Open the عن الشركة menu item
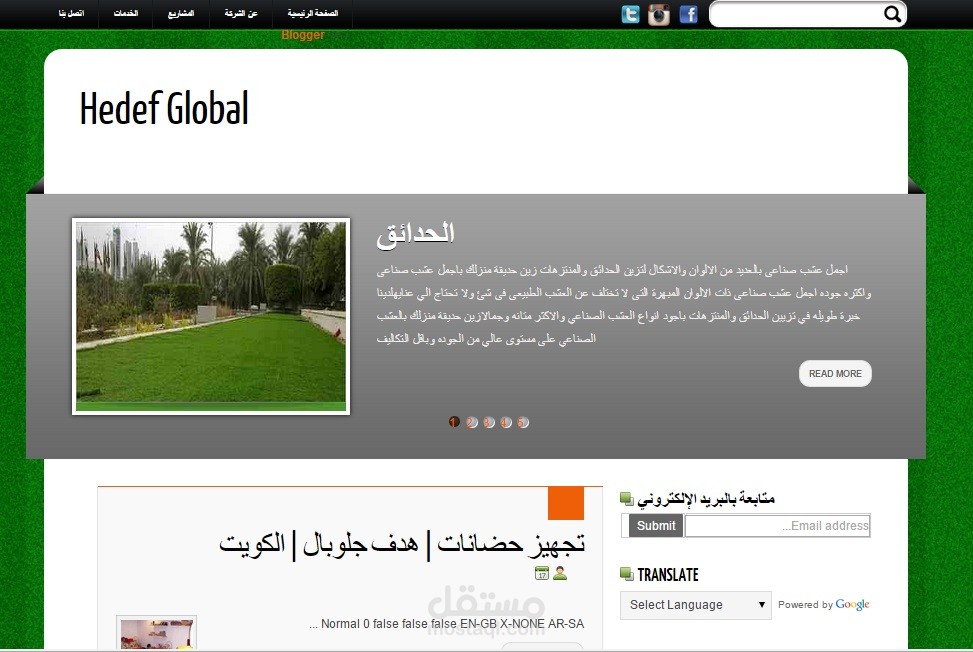The width and height of the screenshot is (973, 652). (239, 16)
